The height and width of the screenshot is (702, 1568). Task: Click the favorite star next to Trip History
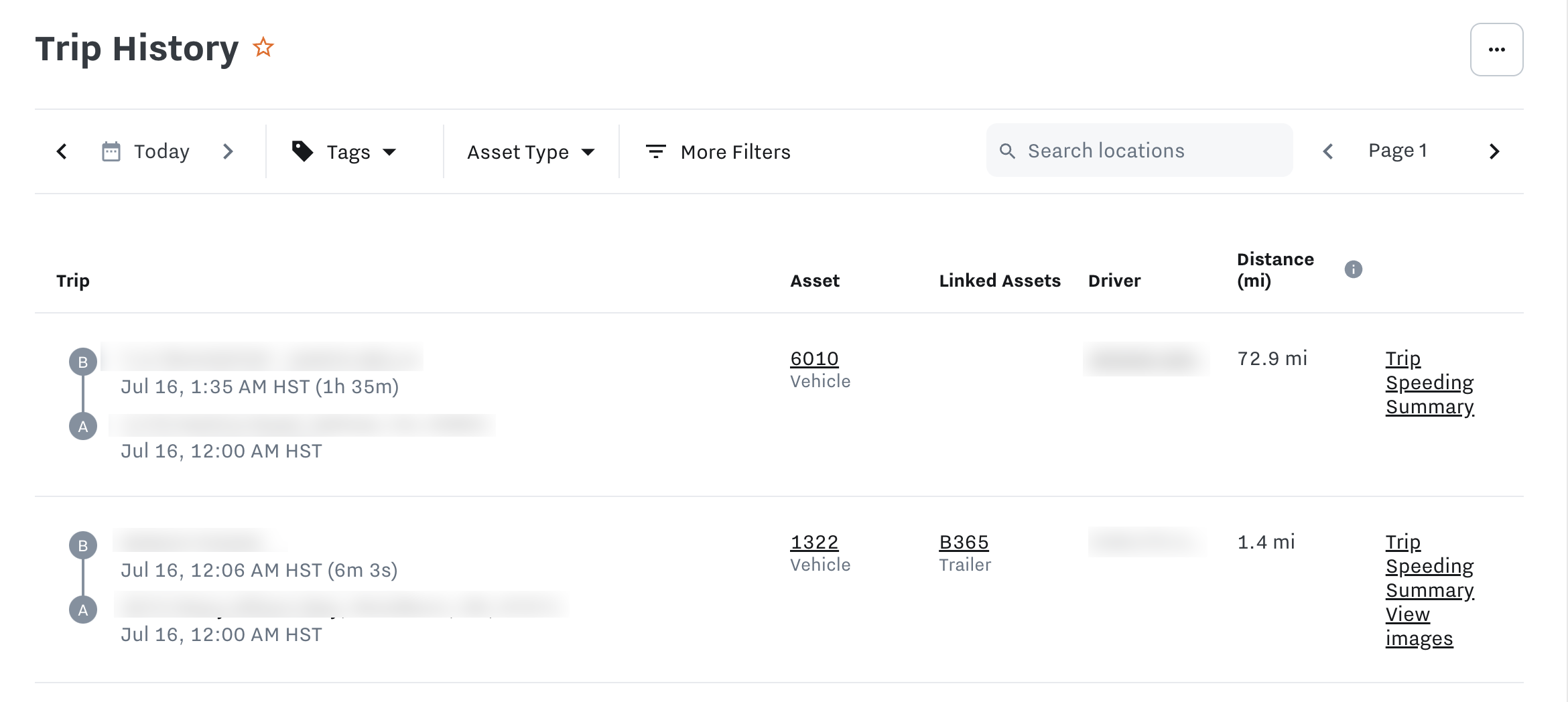(263, 48)
